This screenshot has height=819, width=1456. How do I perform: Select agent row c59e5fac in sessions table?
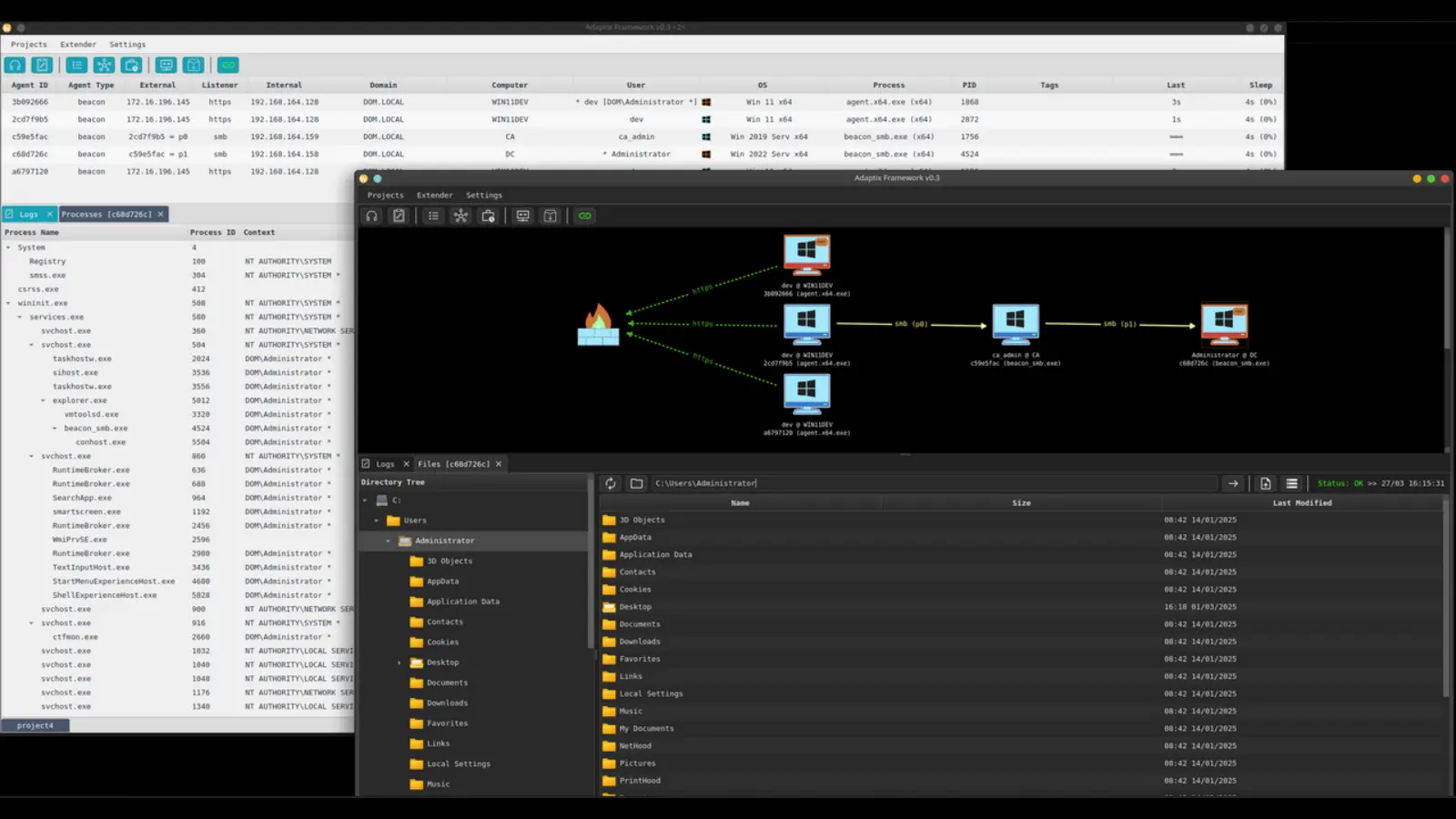tap(30, 136)
